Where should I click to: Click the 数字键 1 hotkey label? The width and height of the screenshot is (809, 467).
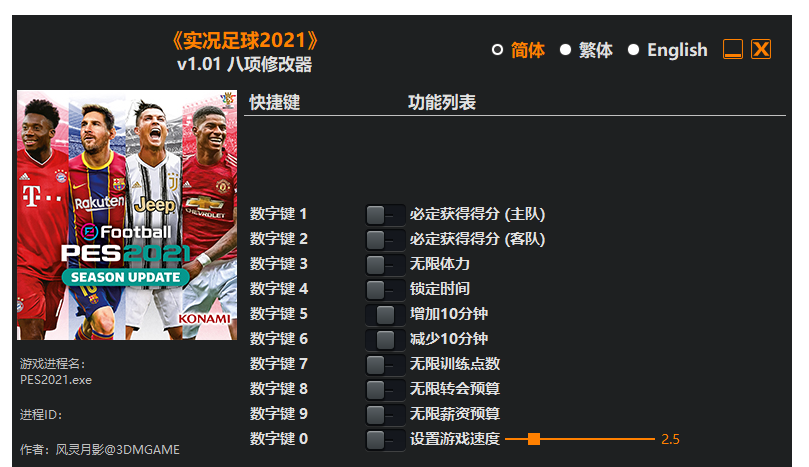(279, 214)
